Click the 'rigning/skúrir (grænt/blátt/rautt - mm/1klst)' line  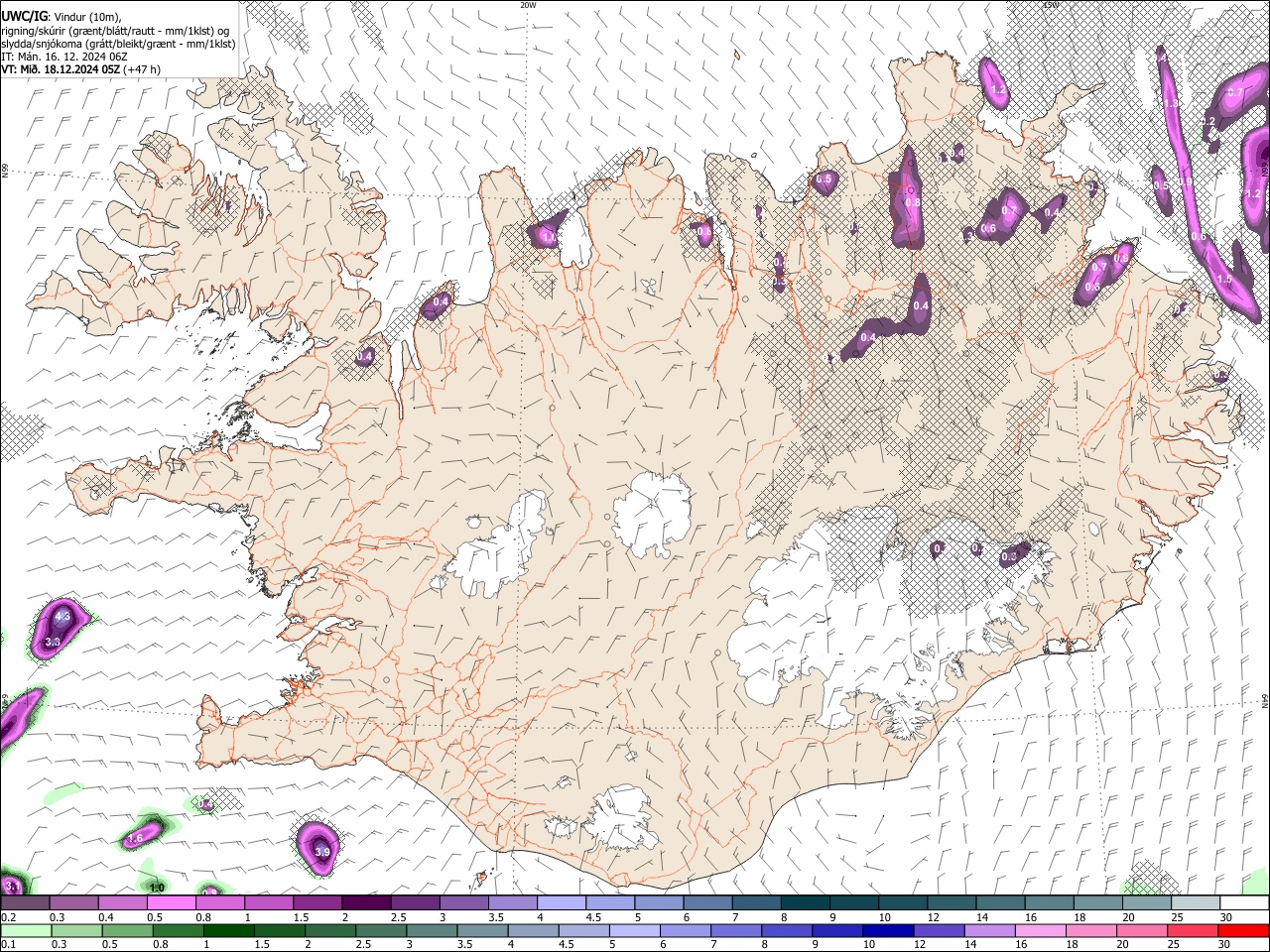pos(109,31)
